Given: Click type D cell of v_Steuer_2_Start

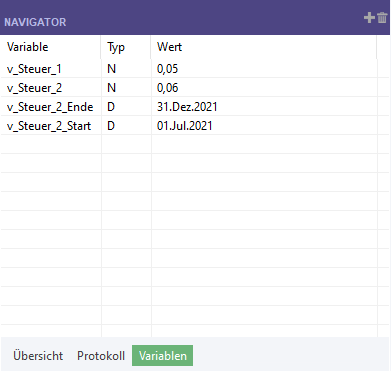Looking at the screenshot, I should point(126,126).
